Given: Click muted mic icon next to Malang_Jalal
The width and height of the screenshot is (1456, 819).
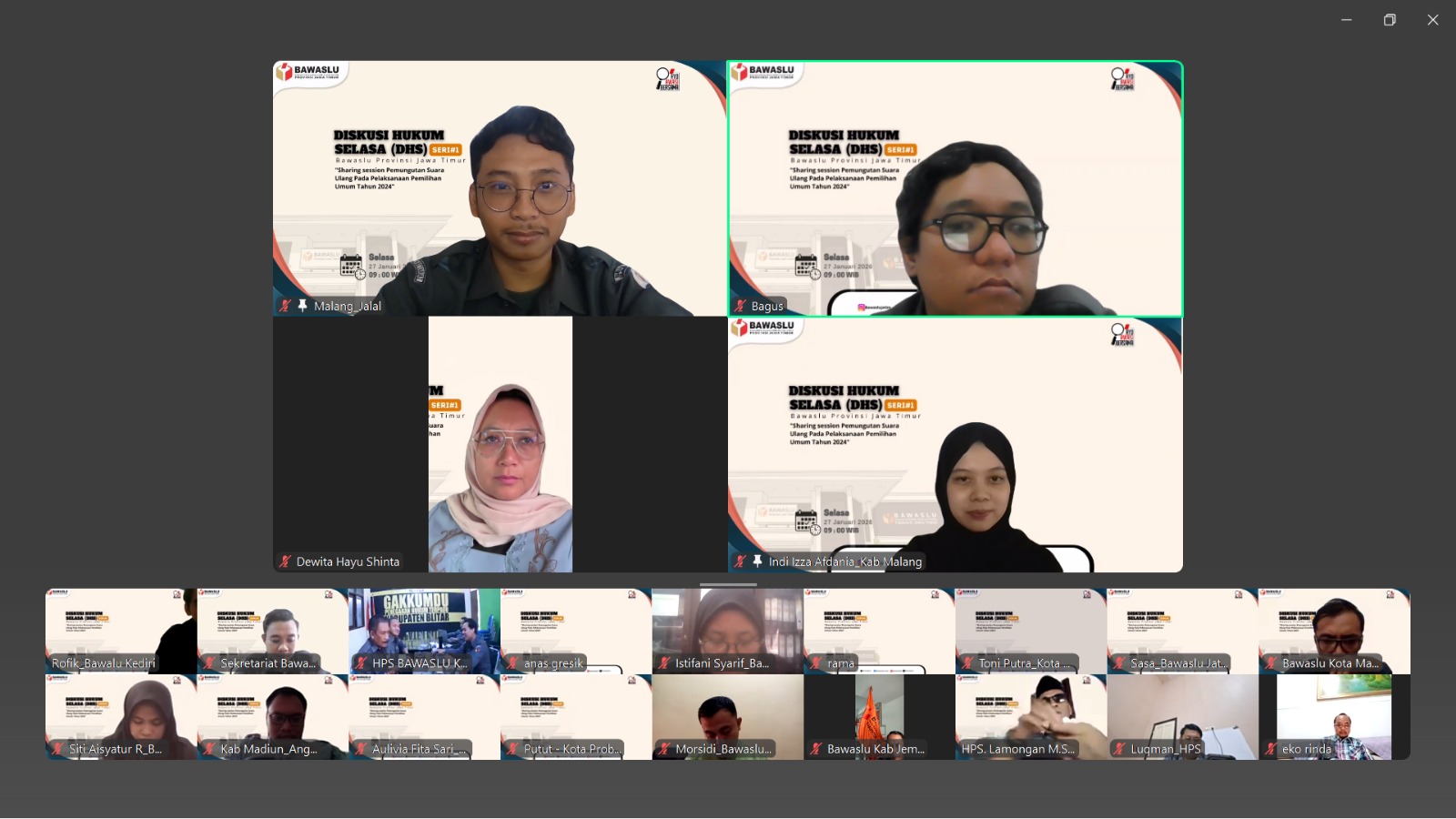Looking at the screenshot, I should pyautogui.click(x=286, y=306).
